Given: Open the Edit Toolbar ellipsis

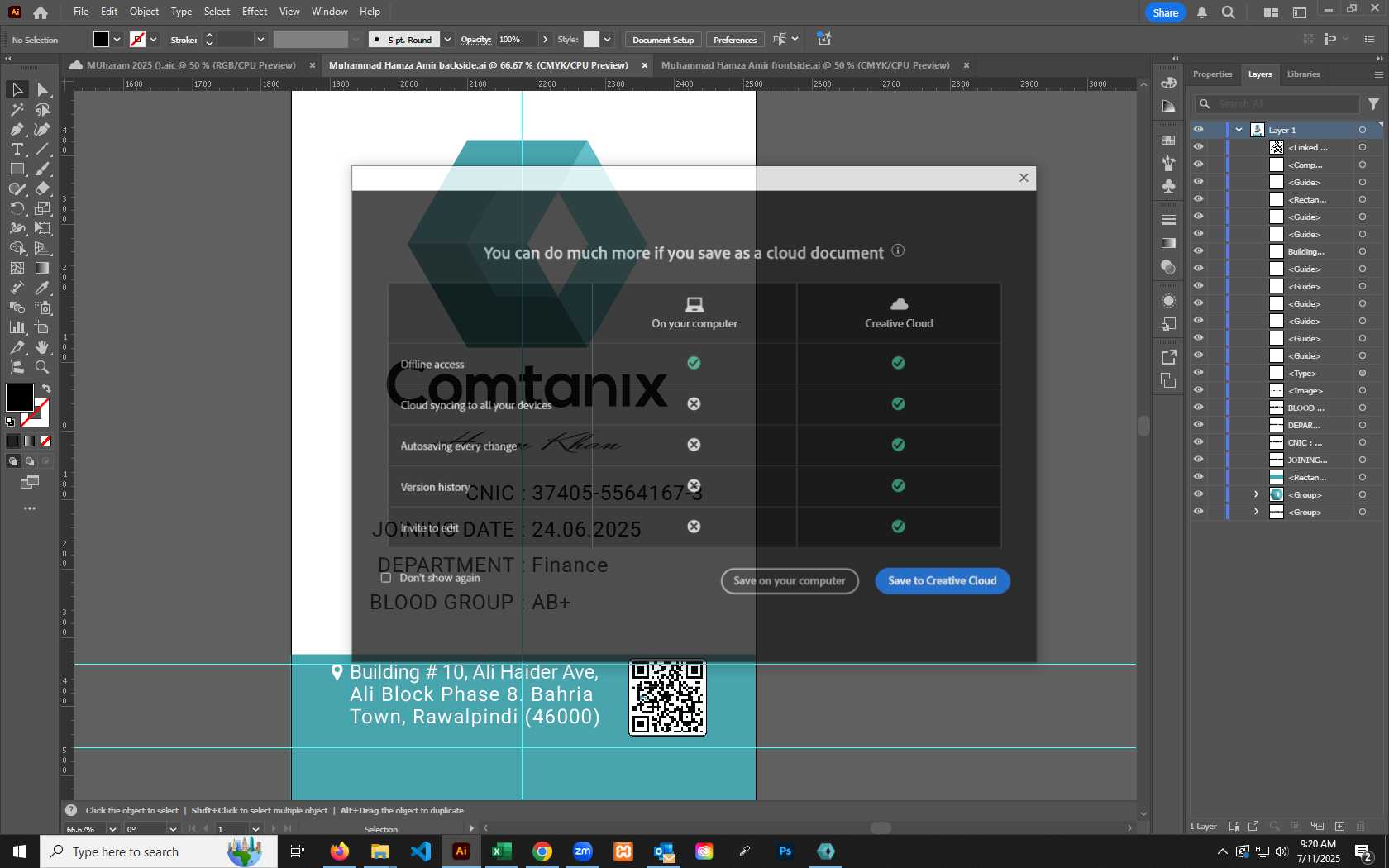Looking at the screenshot, I should point(30,508).
